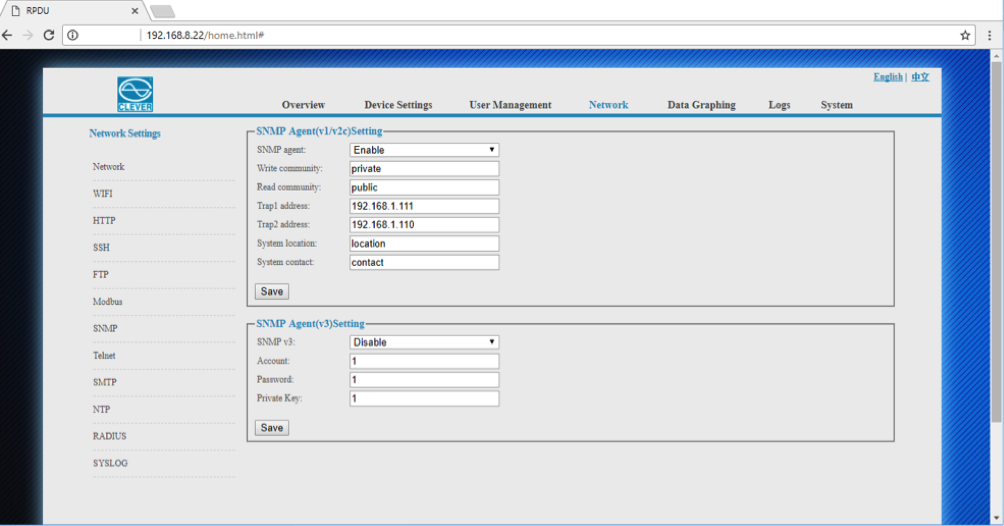Viewport: 1004px width, 526px height.
Task: Click the CLEVER logo icon
Action: (135, 94)
